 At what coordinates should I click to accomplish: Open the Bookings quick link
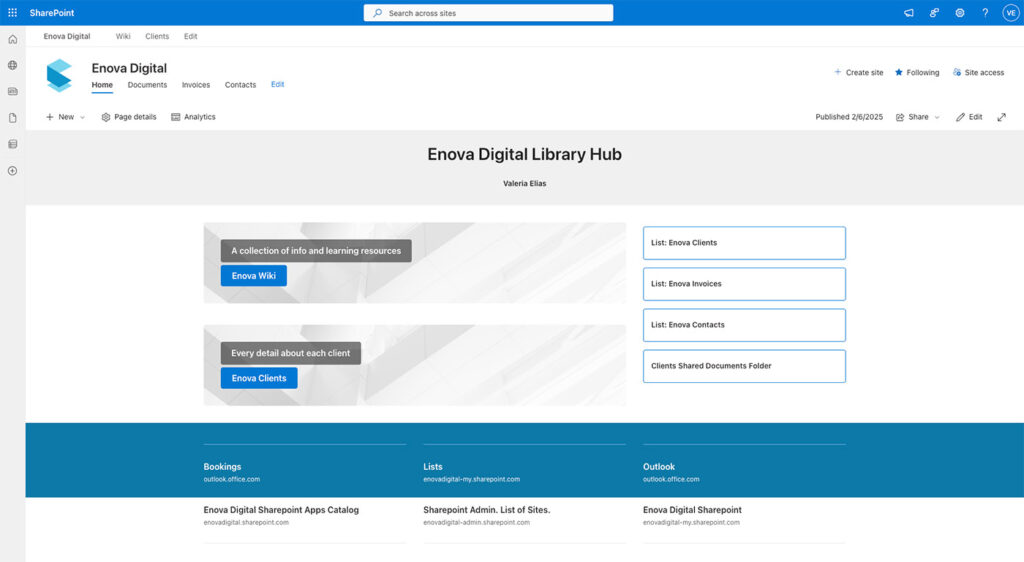click(x=222, y=467)
